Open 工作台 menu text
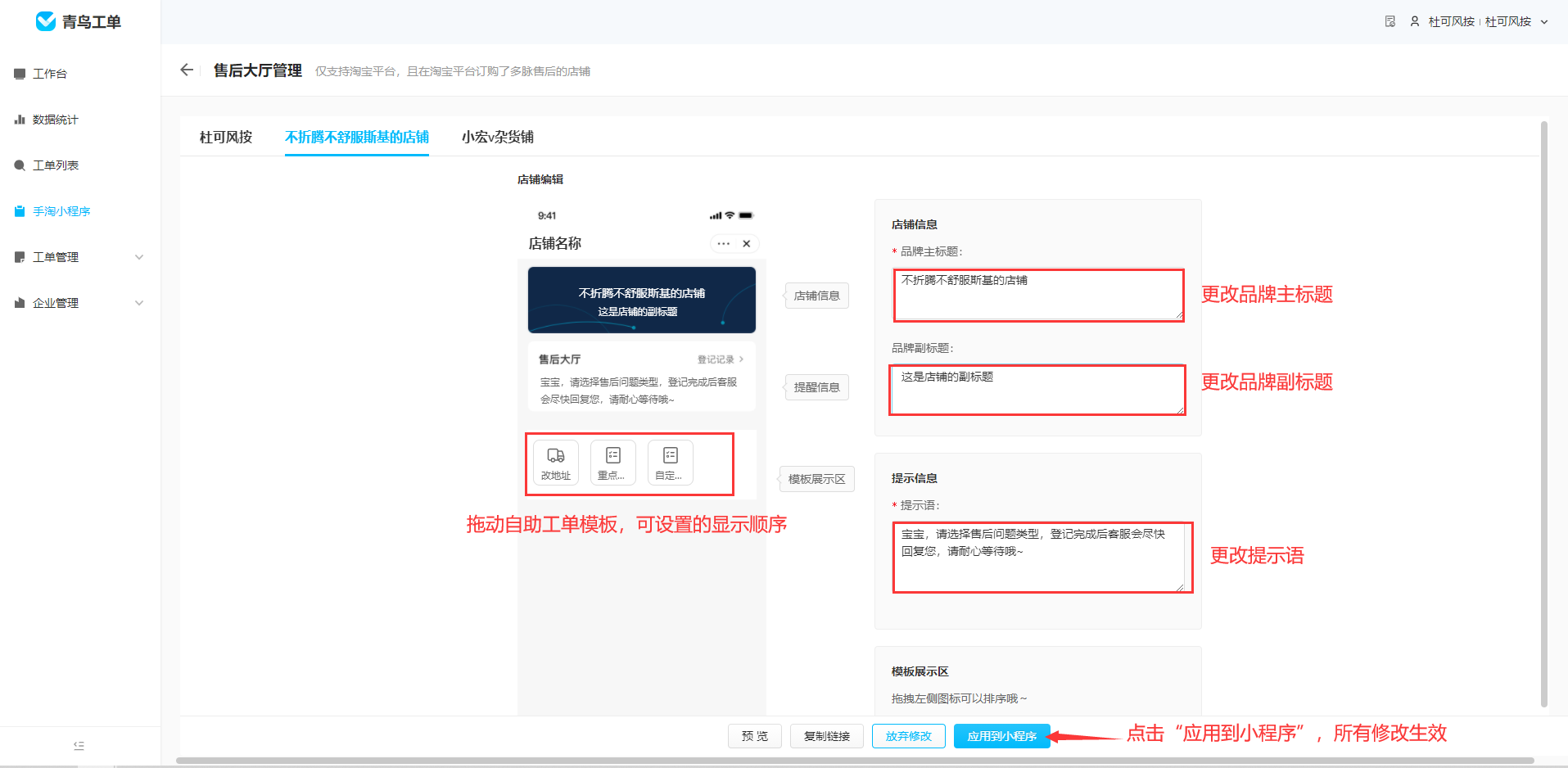The image size is (1568, 768). click(50, 74)
